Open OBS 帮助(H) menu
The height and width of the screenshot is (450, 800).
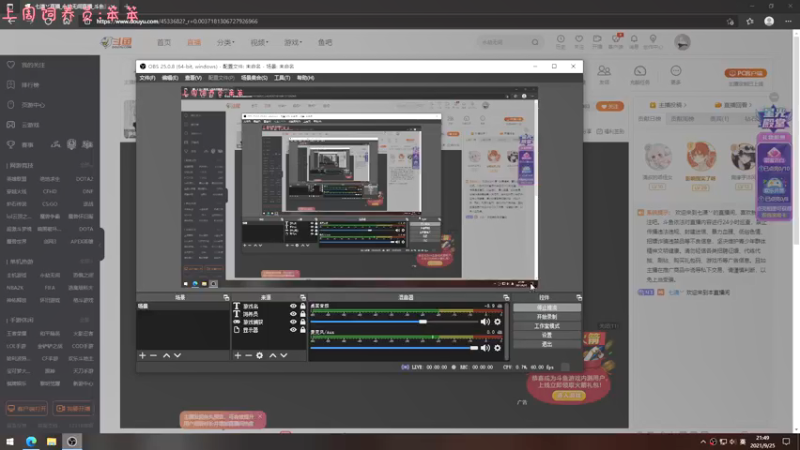tap(305, 78)
